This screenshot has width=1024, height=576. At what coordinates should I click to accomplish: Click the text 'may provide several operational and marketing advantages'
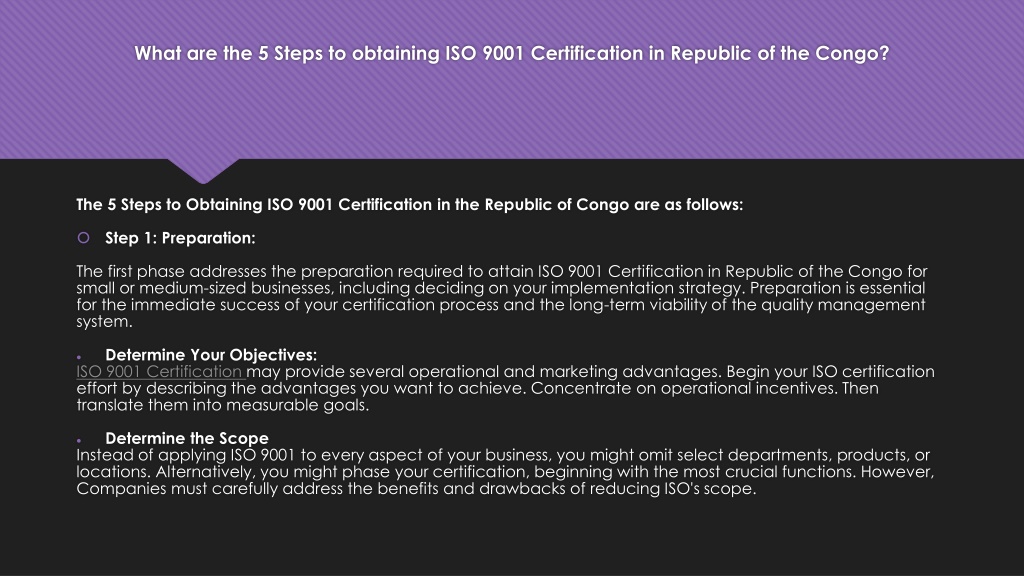tap(484, 372)
